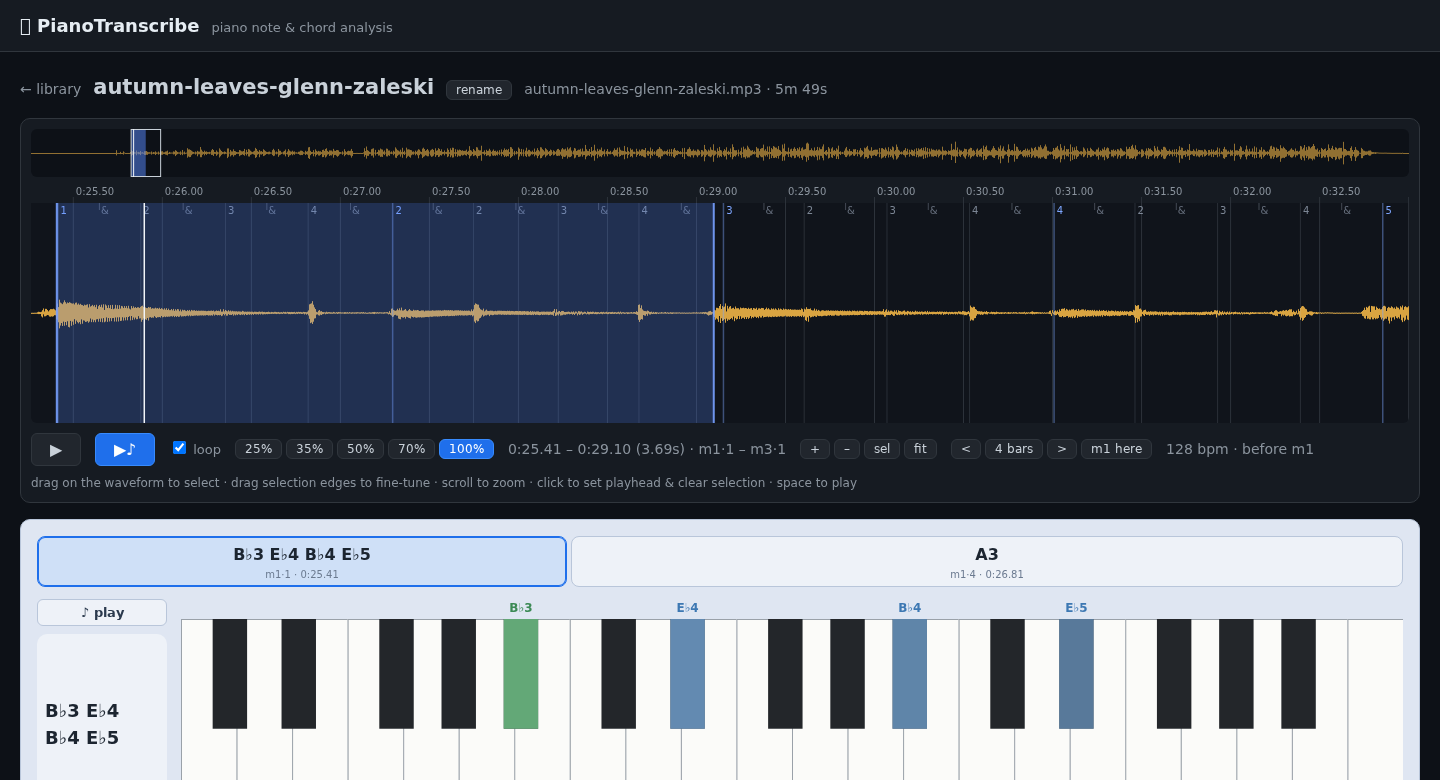Click the 128 bpm · before m1 text

pyautogui.click(x=1240, y=449)
